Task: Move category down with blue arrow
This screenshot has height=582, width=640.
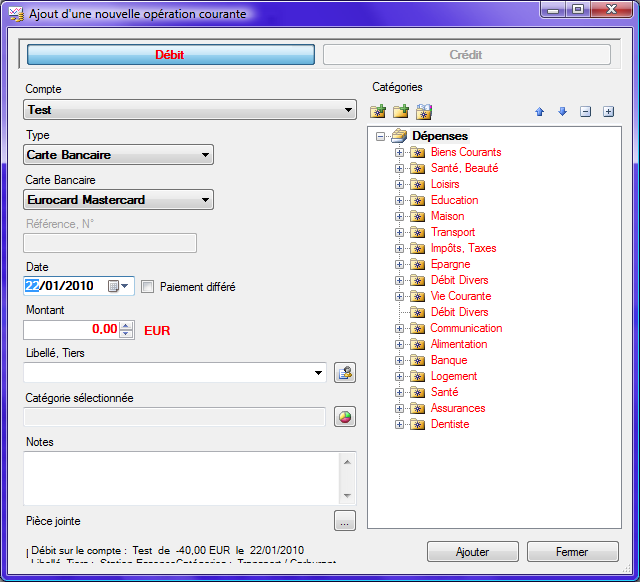Action: pyautogui.click(x=562, y=112)
